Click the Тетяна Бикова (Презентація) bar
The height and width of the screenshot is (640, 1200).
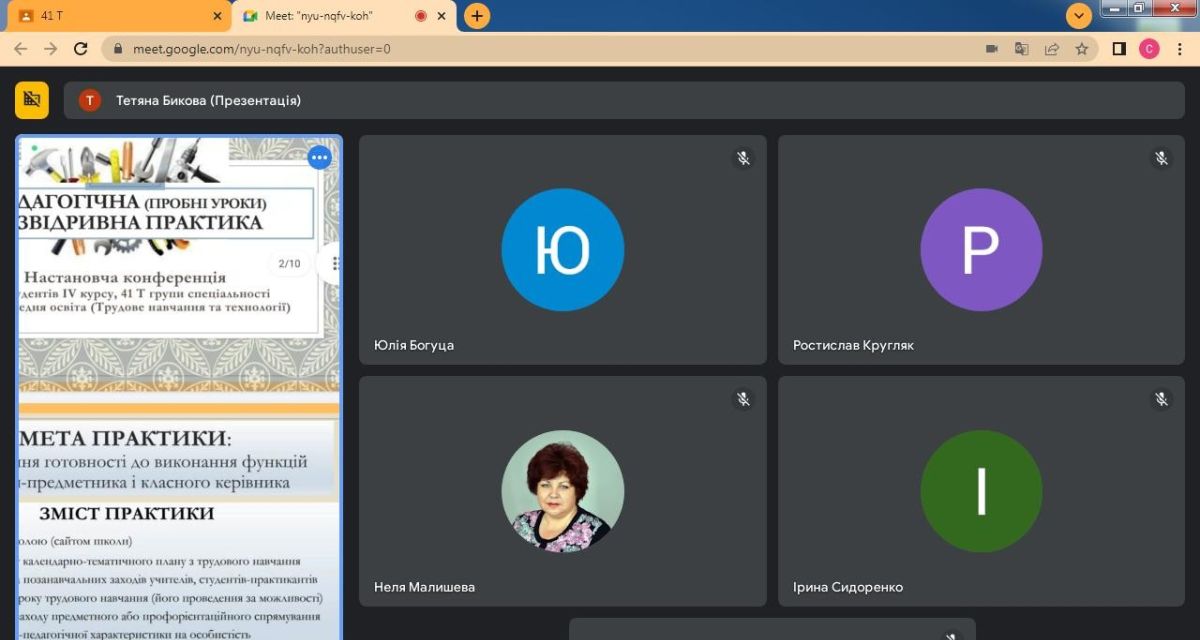[x=624, y=100]
